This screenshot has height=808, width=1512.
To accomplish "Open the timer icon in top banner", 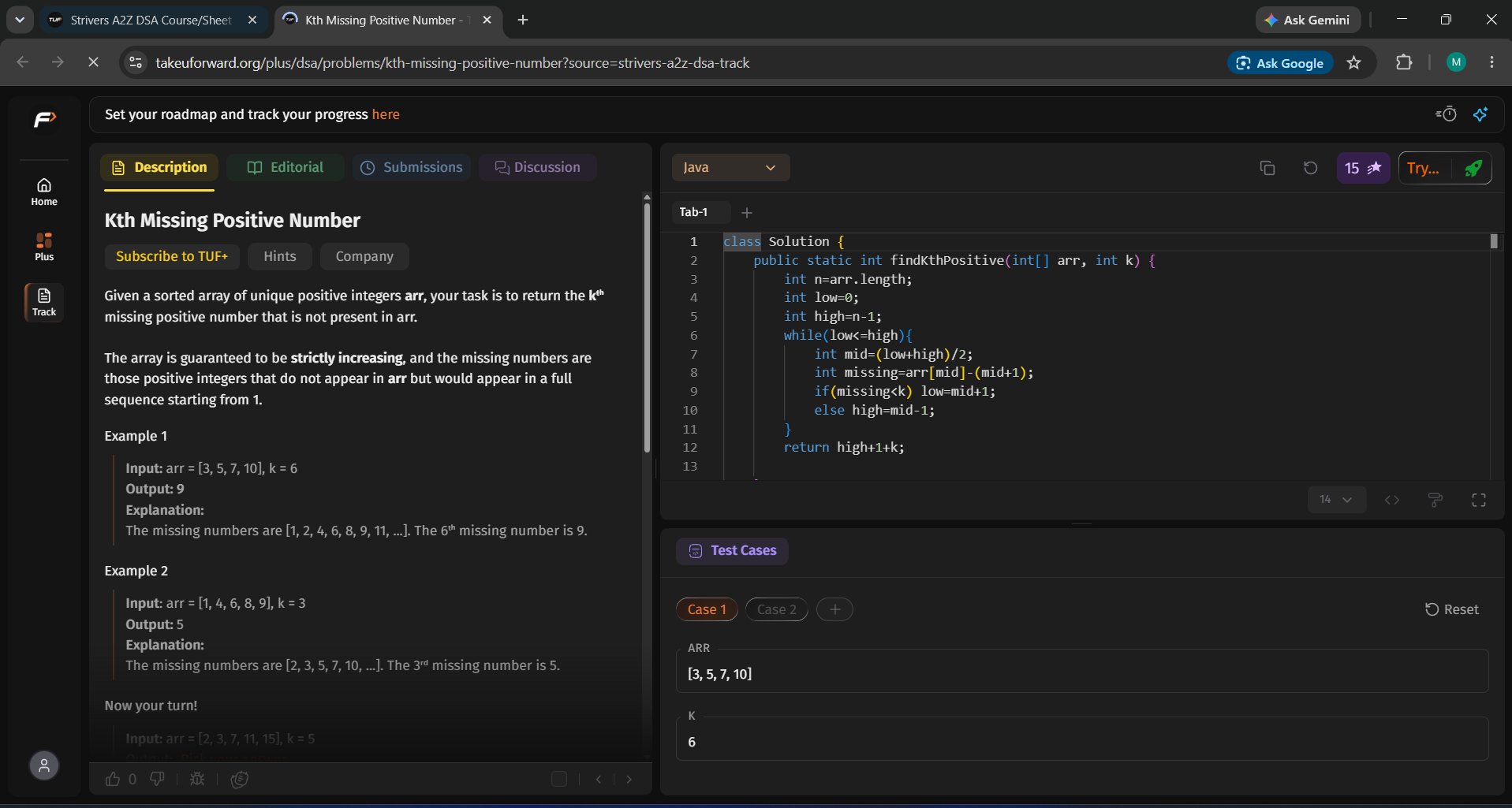I will pos(1446,114).
